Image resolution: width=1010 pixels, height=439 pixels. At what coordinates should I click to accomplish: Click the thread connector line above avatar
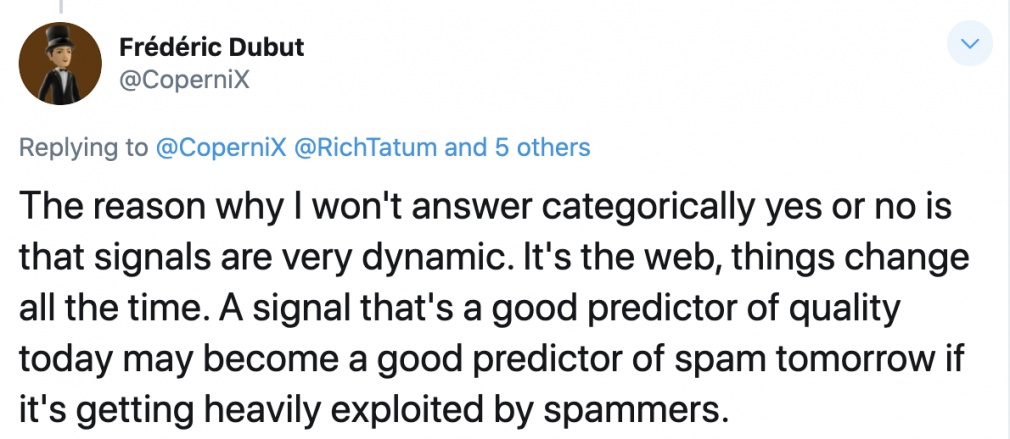point(61,6)
